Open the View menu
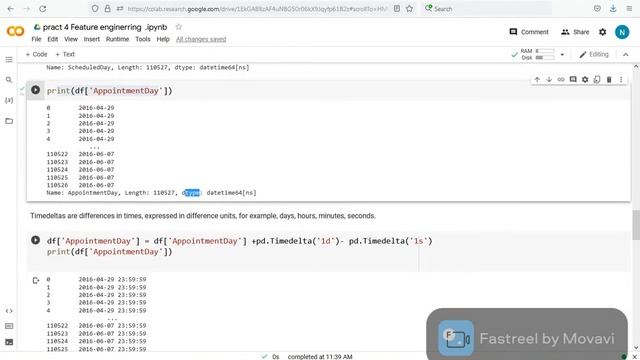 [x=71, y=39]
